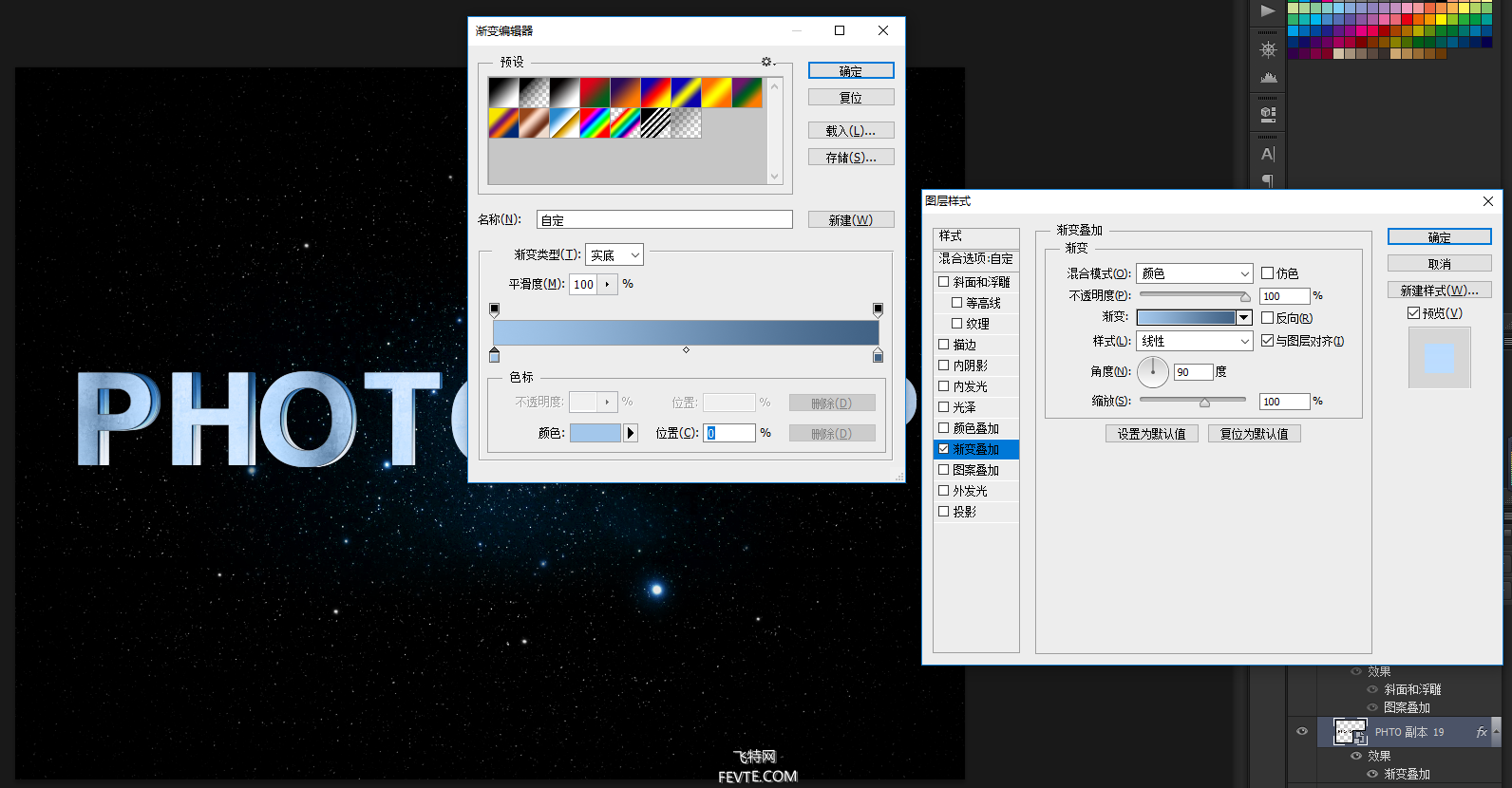Image resolution: width=1512 pixels, height=788 pixels.
Task: Click 复位 reset in Gradient Editor
Action: pyautogui.click(x=851, y=97)
